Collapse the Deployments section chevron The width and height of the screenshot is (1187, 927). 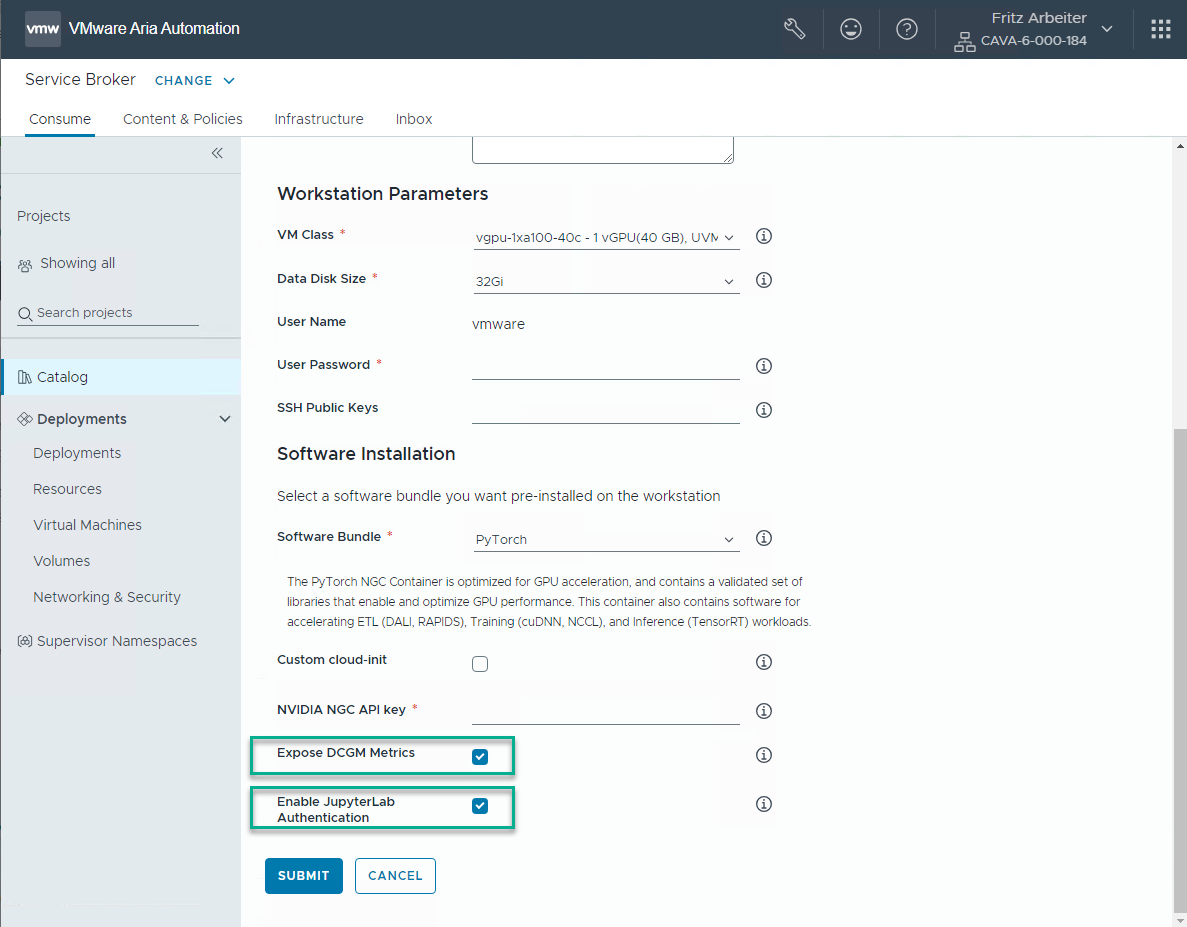pos(225,419)
